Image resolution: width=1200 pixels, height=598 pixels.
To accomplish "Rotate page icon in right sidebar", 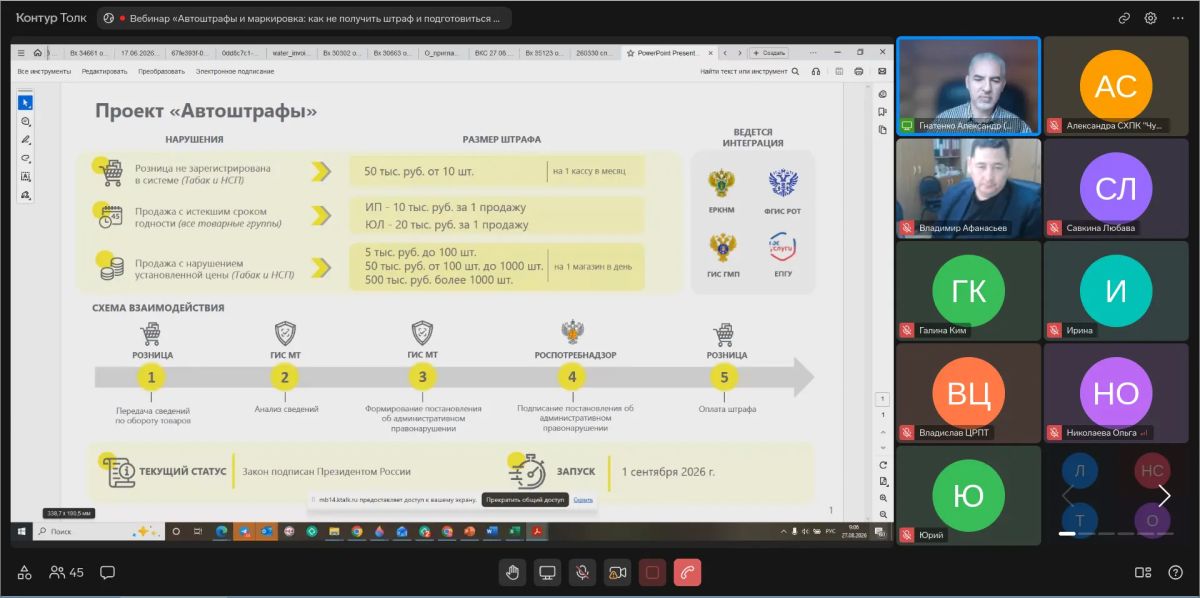I will pos(882,465).
